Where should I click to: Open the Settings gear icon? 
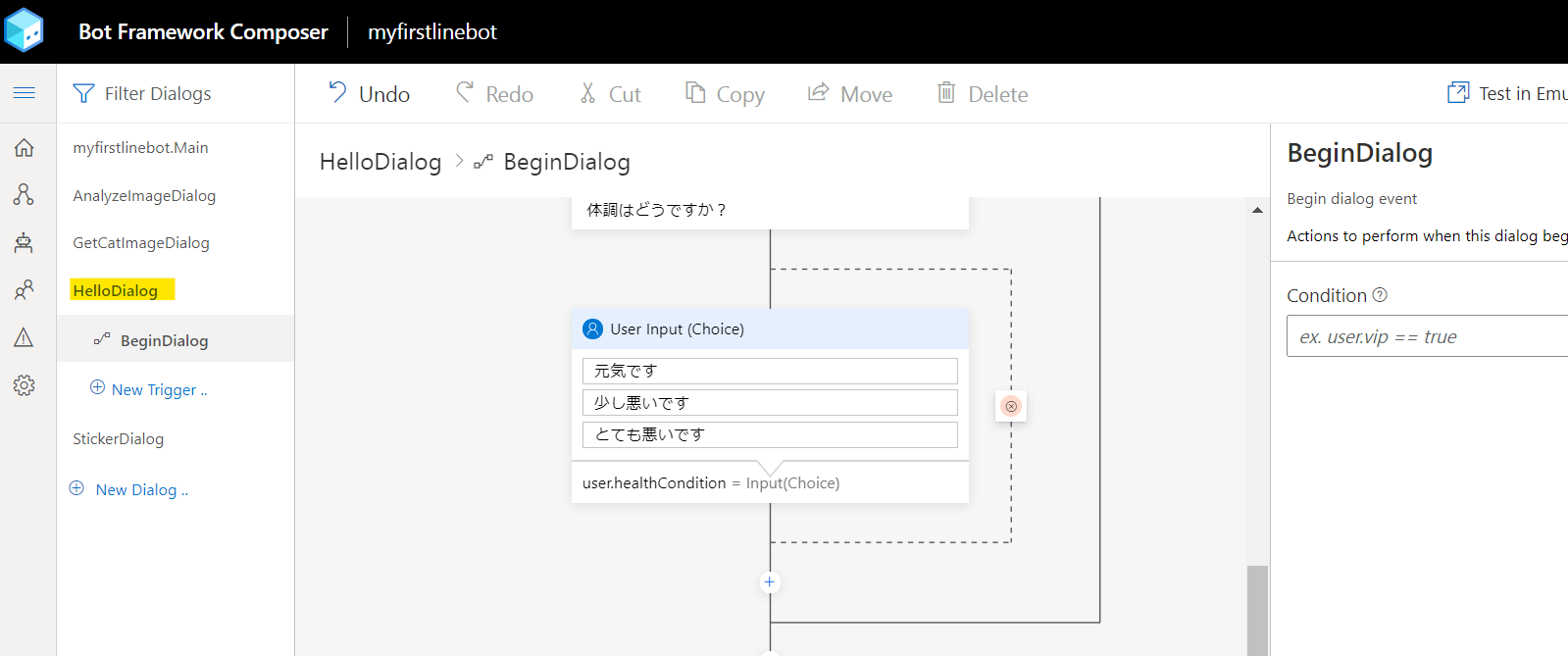(x=25, y=385)
